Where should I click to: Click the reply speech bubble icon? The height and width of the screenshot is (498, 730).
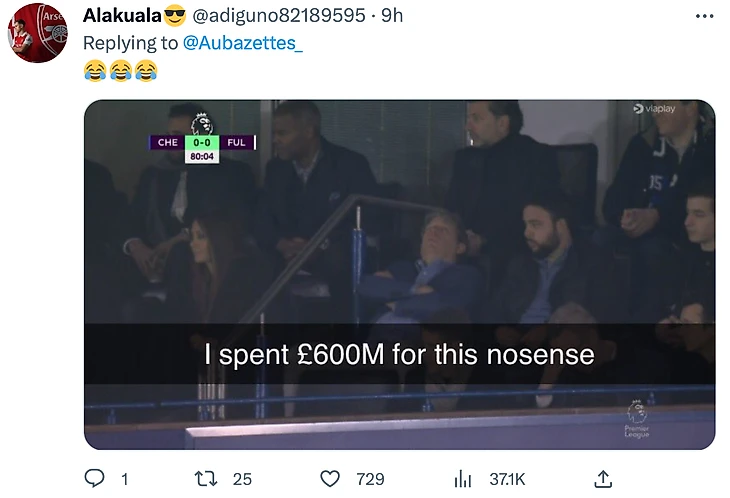point(94,479)
